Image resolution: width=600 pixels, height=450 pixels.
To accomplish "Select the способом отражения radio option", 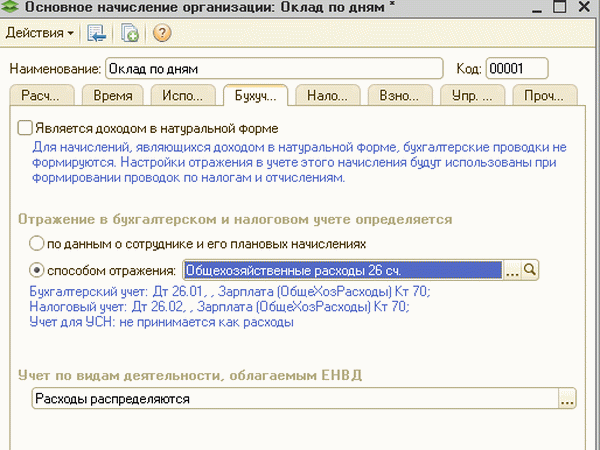I will (37, 270).
